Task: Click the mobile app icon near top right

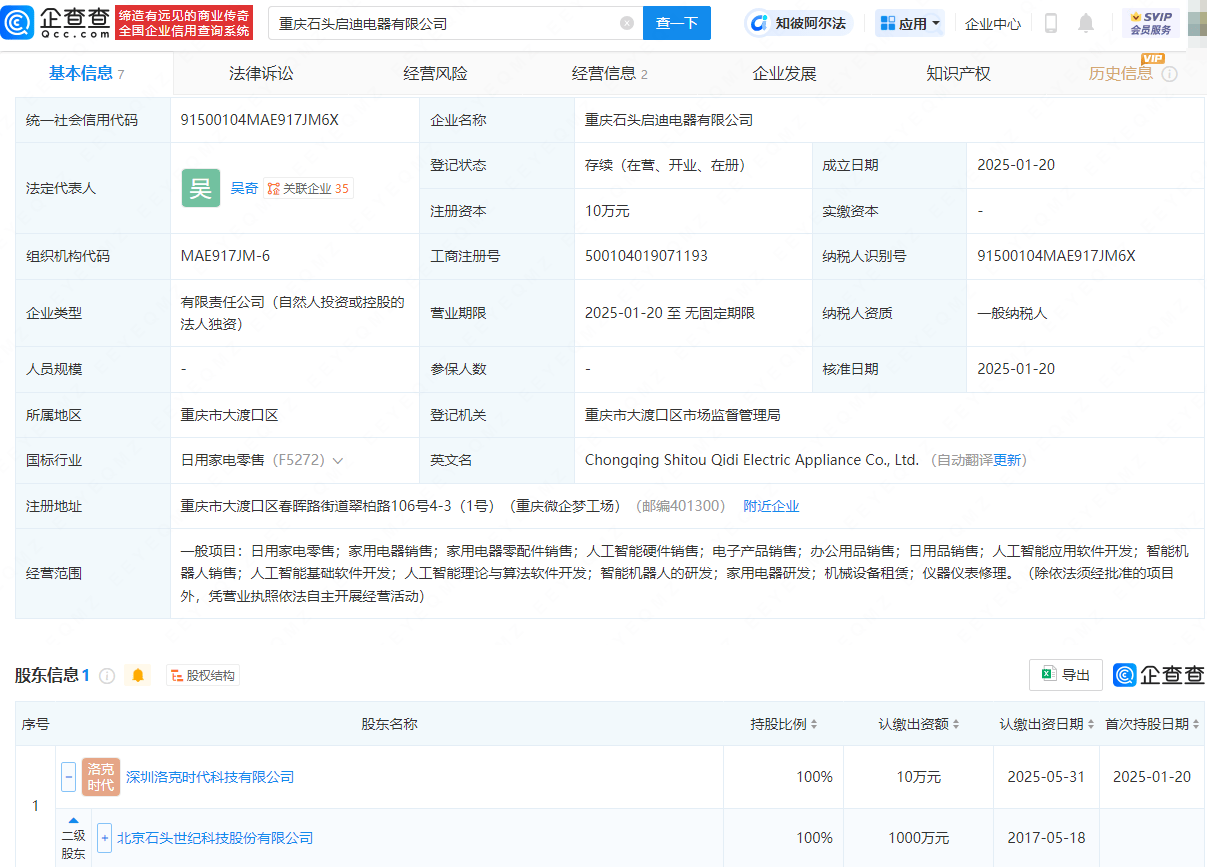Action: tap(1051, 22)
